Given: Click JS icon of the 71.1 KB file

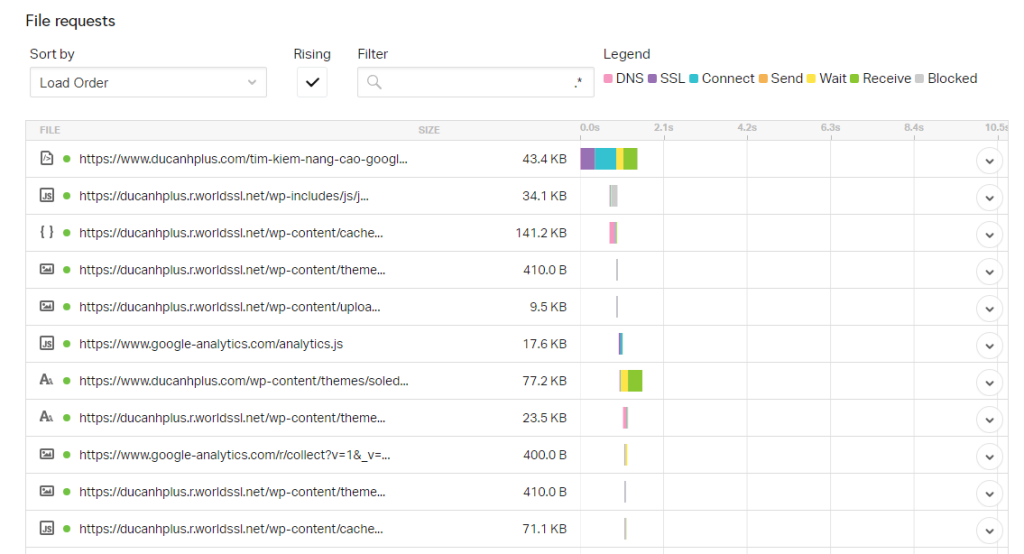Looking at the screenshot, I should click(46, 529).
